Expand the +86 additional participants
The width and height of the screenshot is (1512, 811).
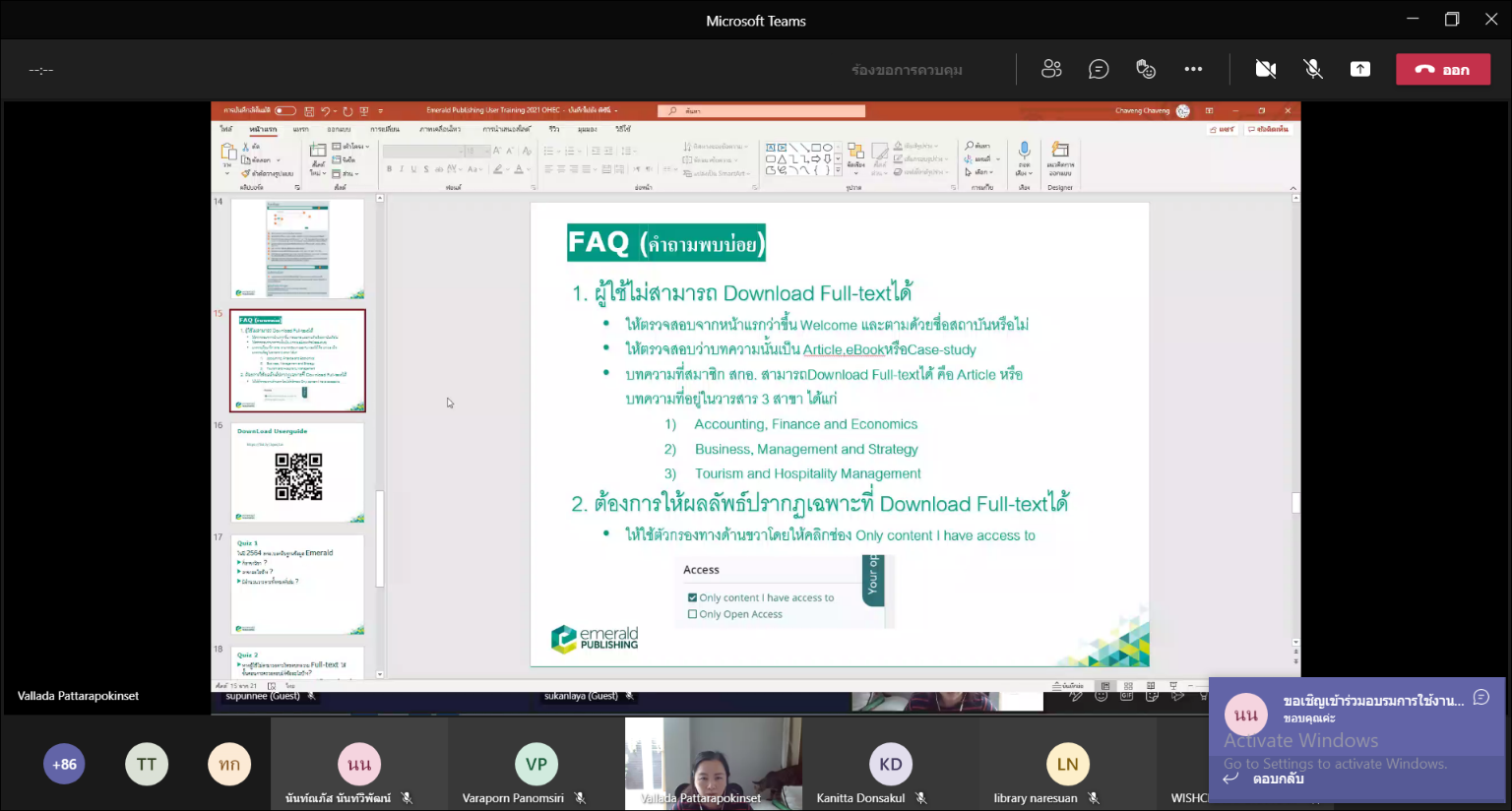point(64,765)
